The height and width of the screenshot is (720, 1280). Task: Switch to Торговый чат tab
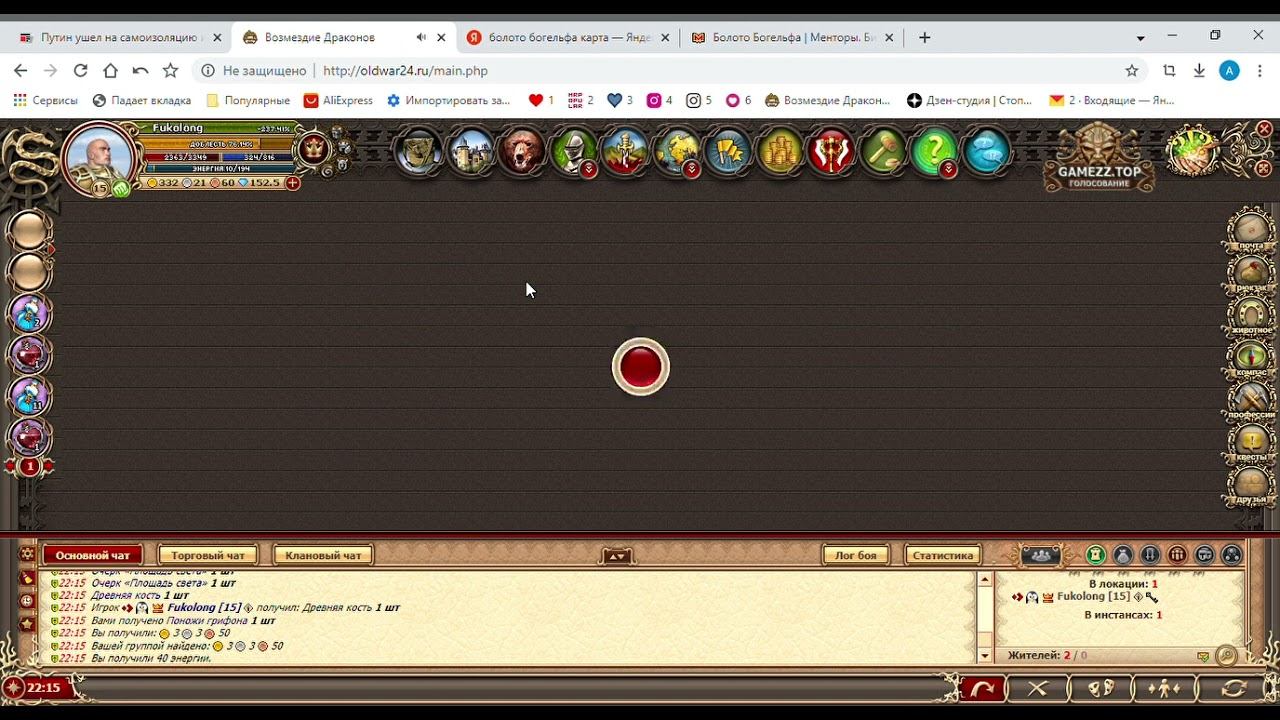[x=208, y=555]
